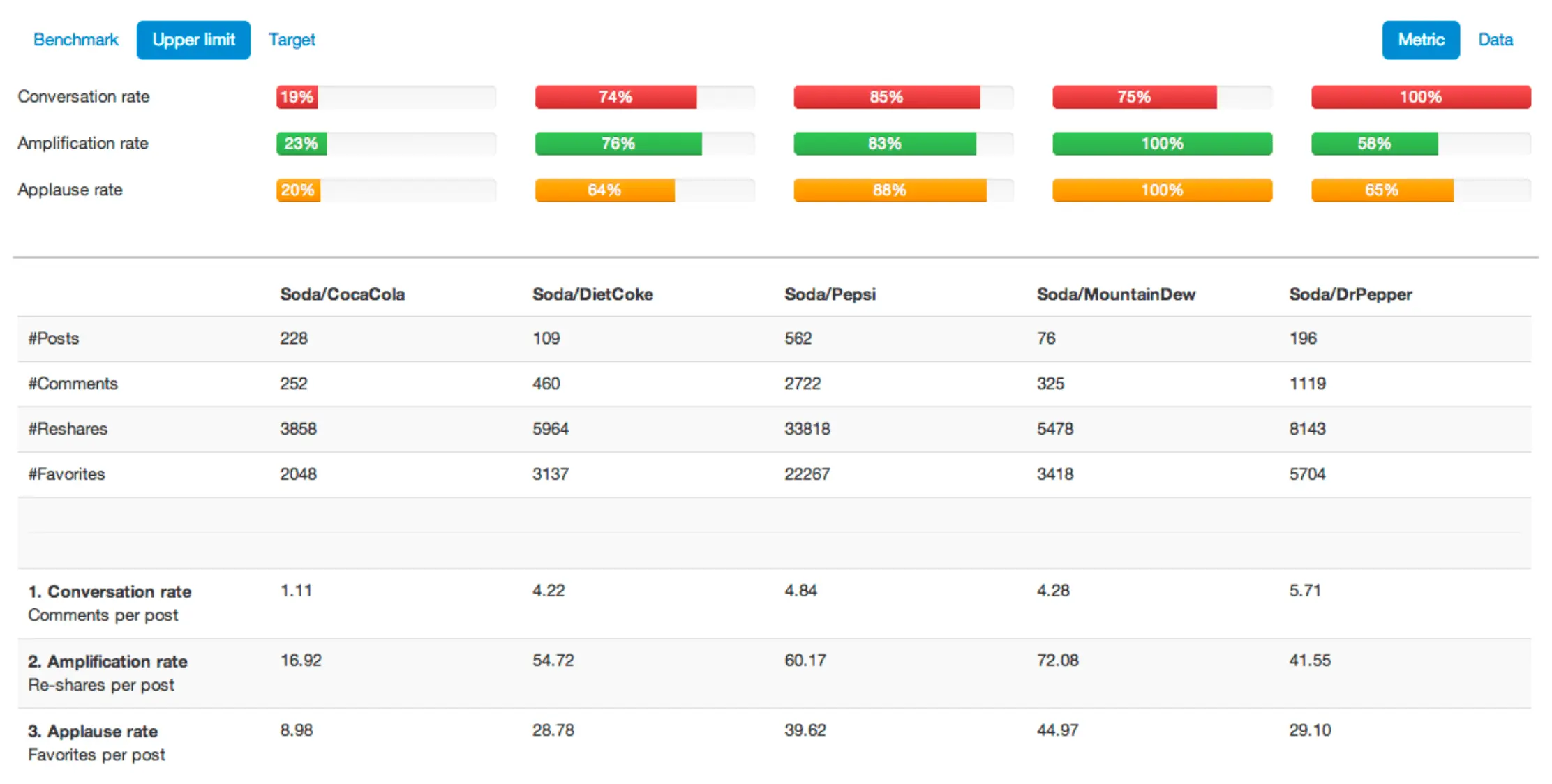The image size is (1552, 784).
Task: Click the 58% green amplification bar
Action: 1373,144
